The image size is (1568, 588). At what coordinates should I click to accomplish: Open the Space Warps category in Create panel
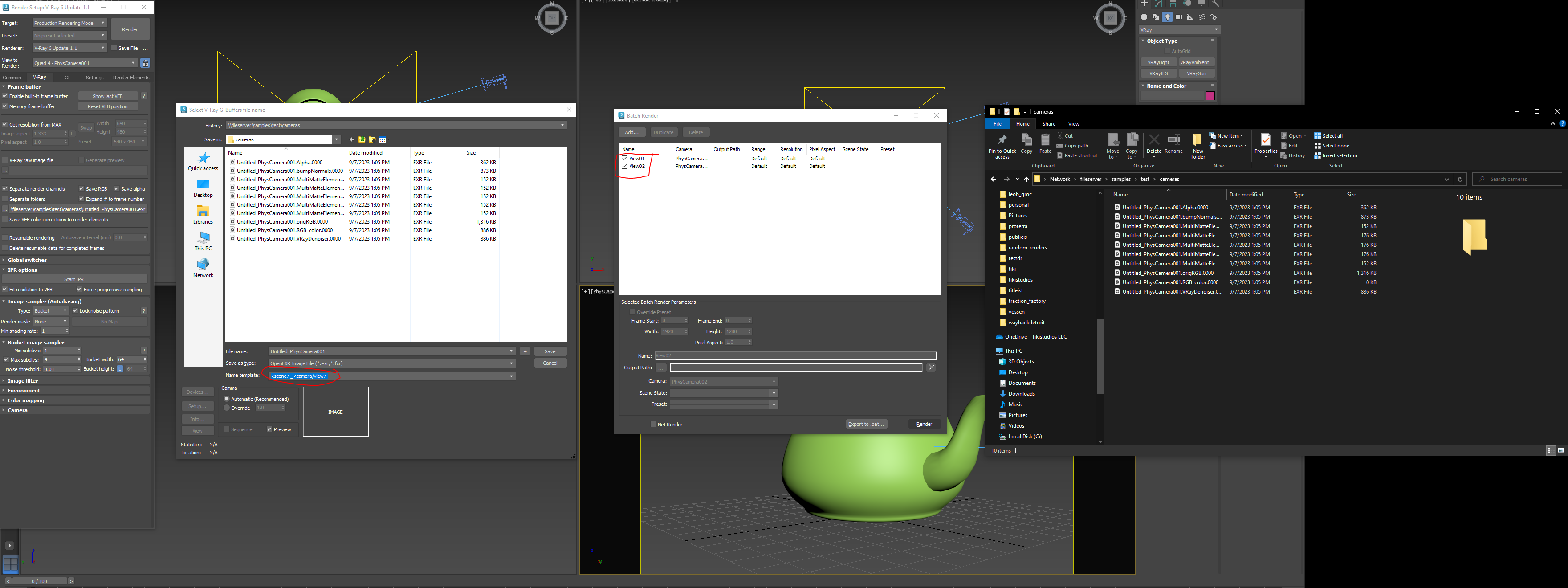point(1202,17)
